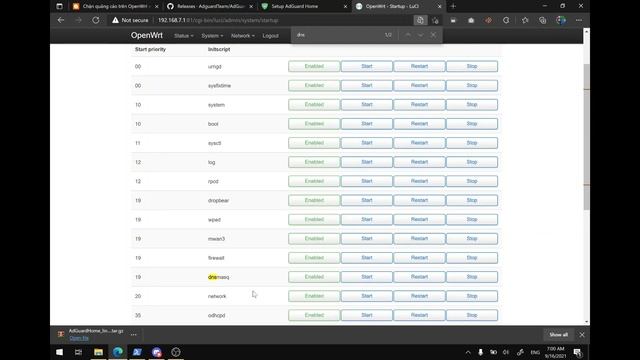Open Task View on taskbar
The height and width of the screenshot is (360, 640).
click(78, 352)
